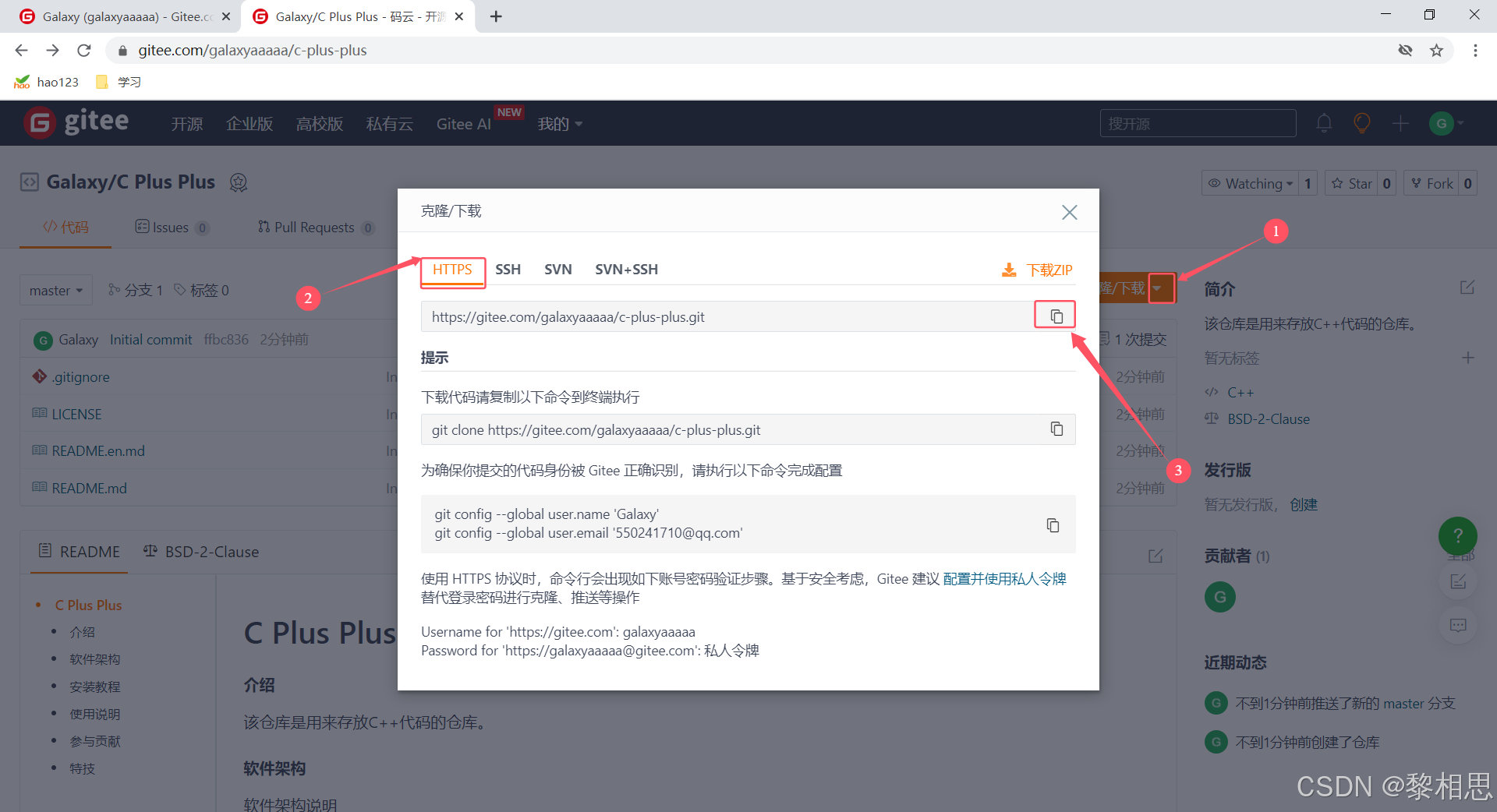
Task: Click the 下载ZIP link
Action: (x=1049, y=270)
